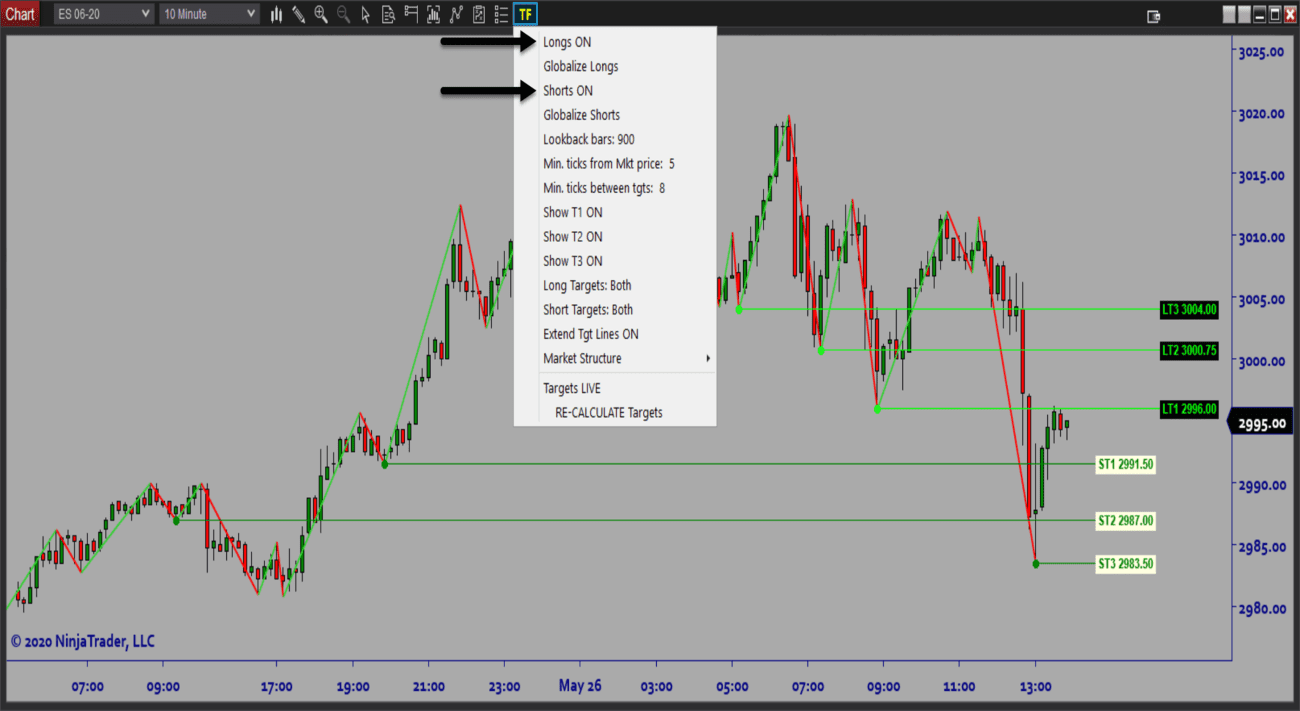Toggle Show T1 ON option
The image size is (1300, 711).
coord(572,212)
